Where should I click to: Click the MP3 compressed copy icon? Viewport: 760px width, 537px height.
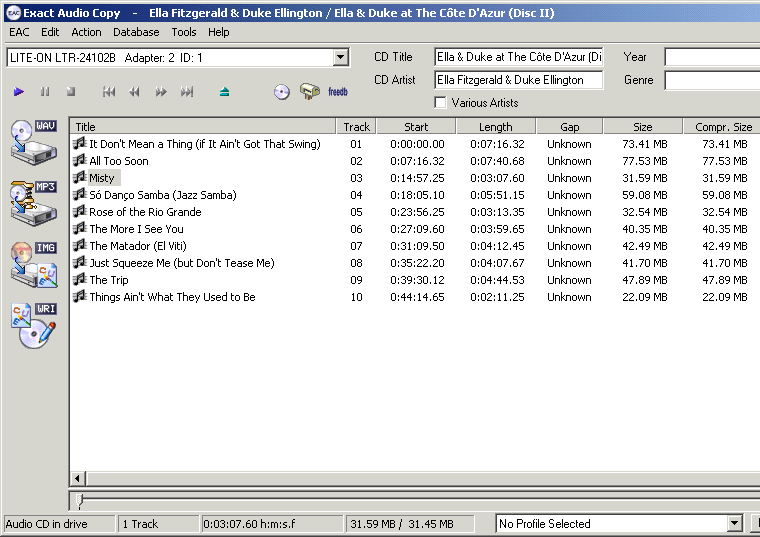point(33,202)
